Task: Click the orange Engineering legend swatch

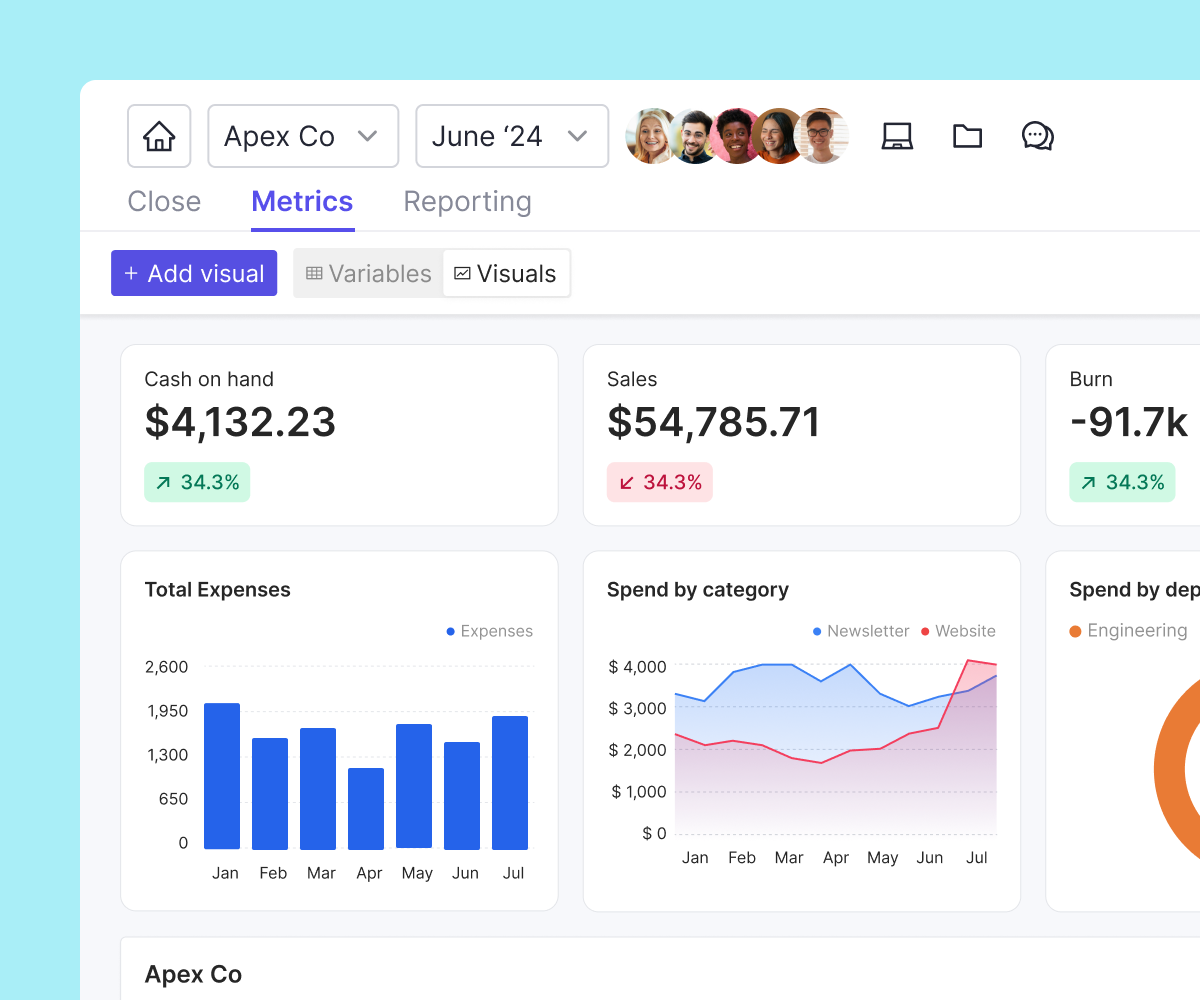Action: [1077, 630]
